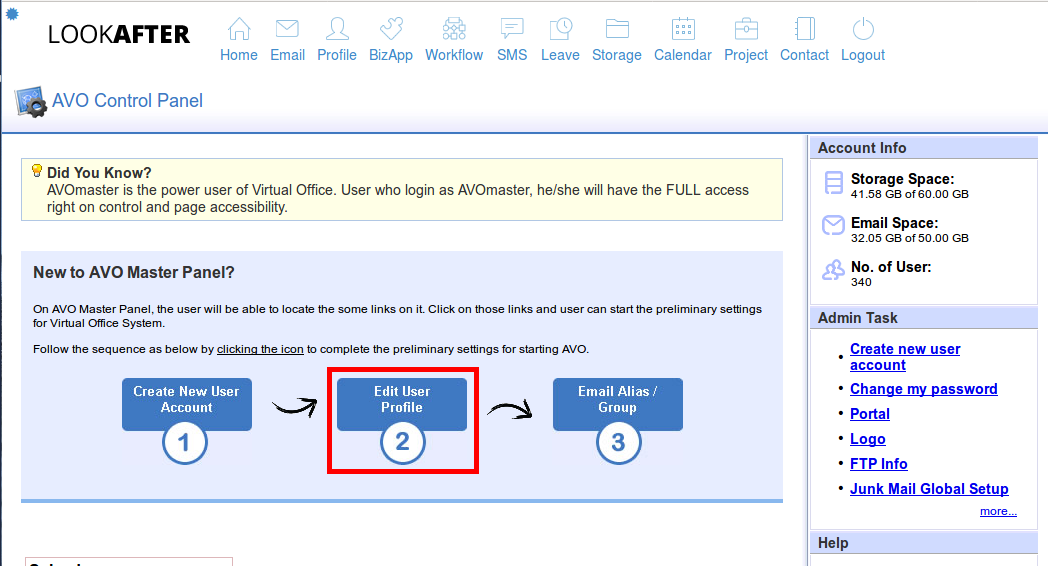
Task: Open the Junk Mail Global Setup link
Action: [929, 489]
